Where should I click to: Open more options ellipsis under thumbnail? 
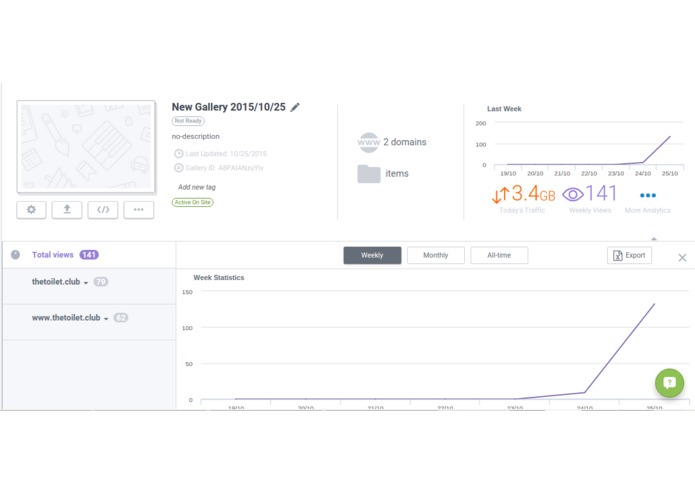pos(139,210)
